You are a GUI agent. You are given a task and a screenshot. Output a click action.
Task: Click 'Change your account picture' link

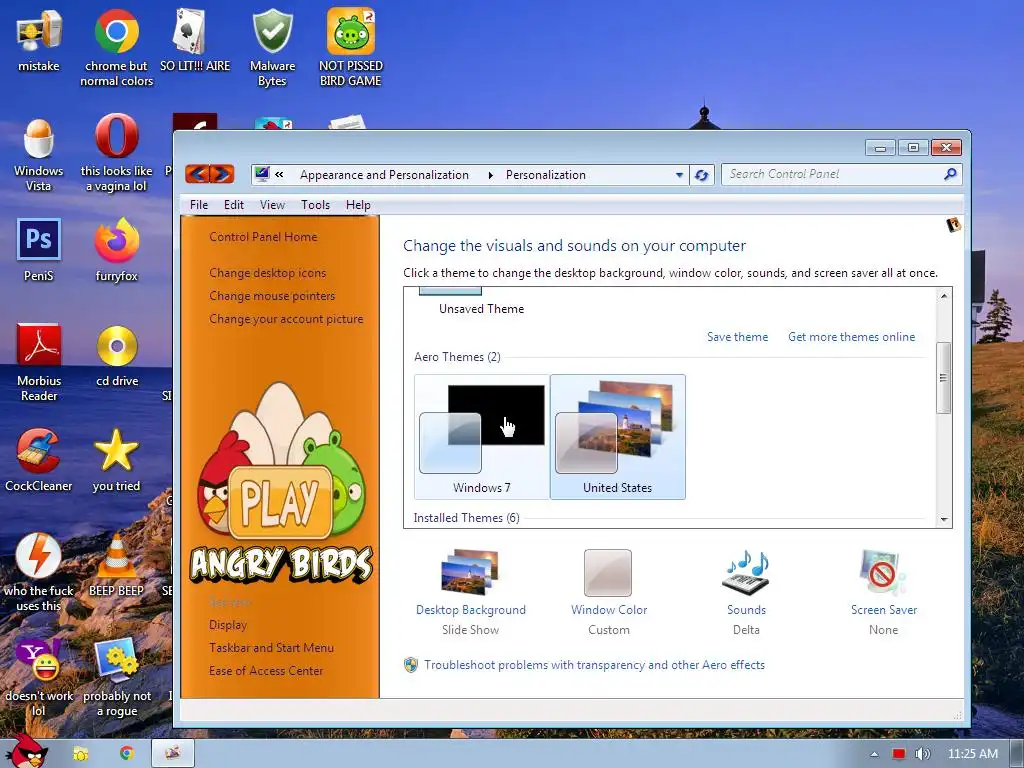tap(286, 319)
